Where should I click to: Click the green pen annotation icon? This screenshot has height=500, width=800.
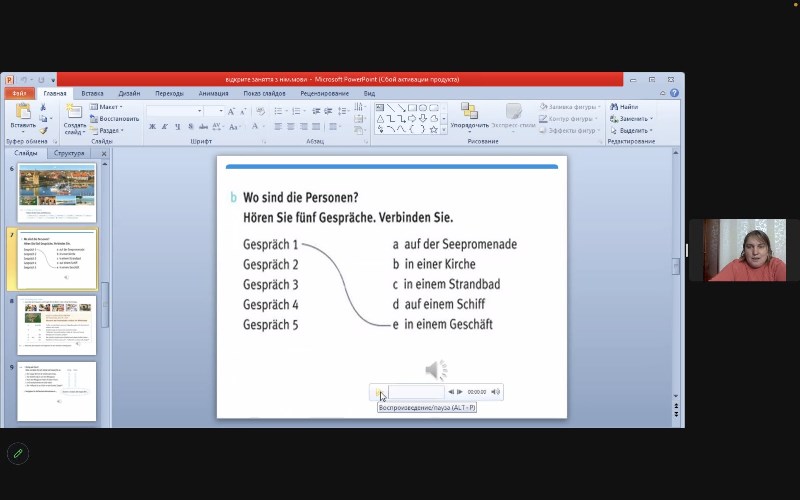[x=17, y=453]
